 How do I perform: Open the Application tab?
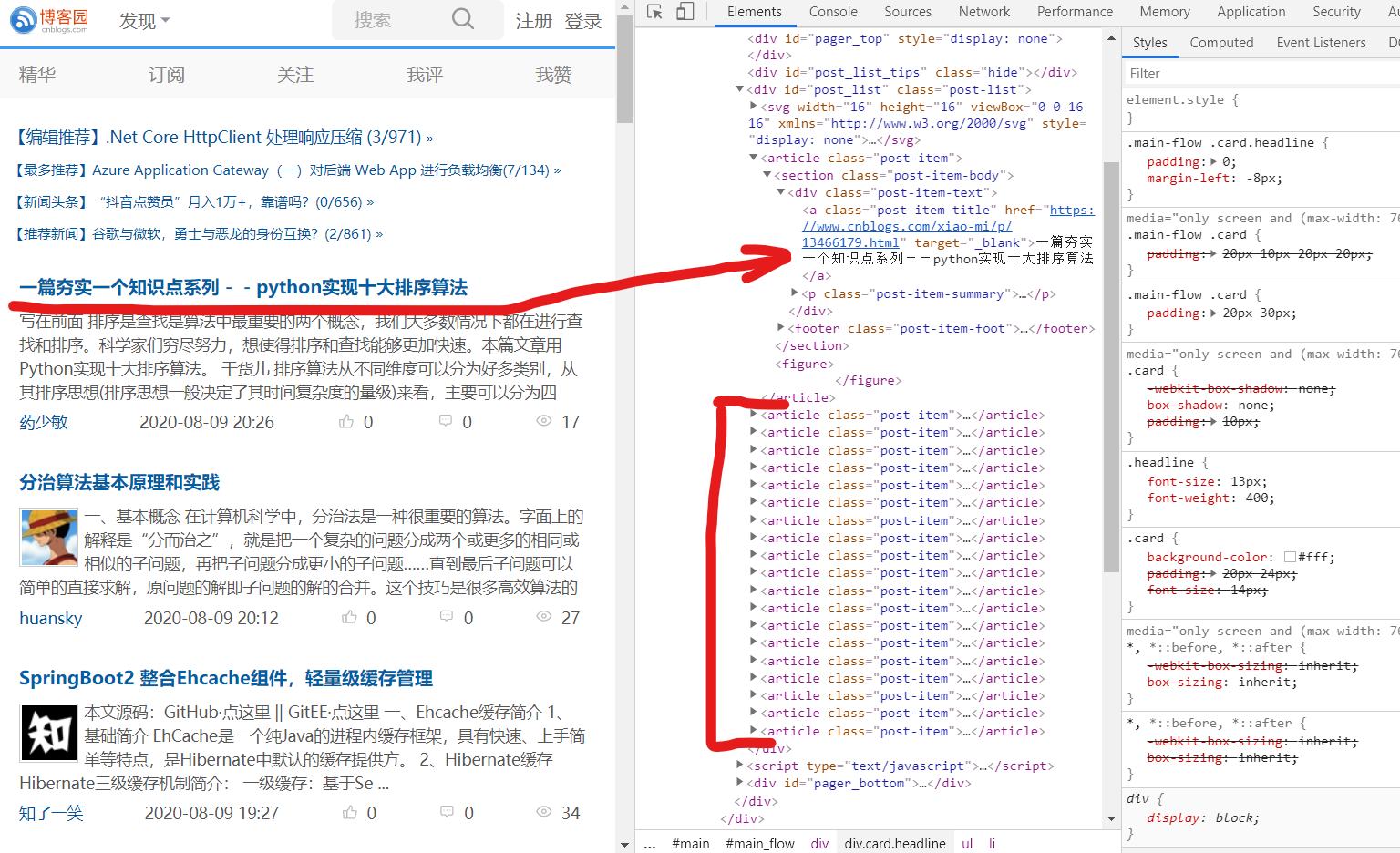pyautogui.click(x=1251, y=12)
